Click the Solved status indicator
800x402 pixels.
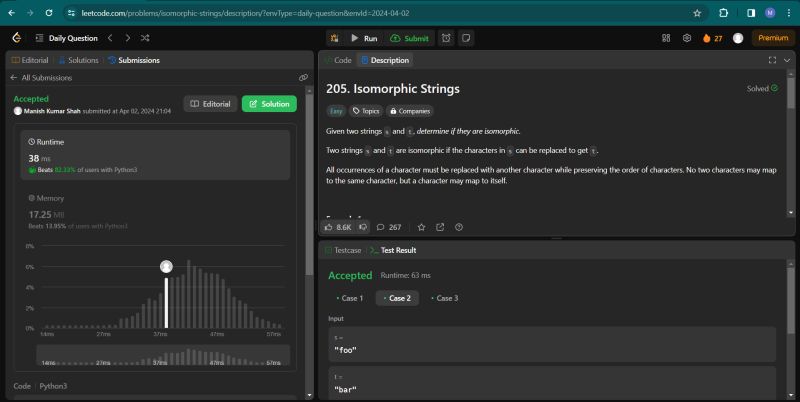[x=762, y=88]
